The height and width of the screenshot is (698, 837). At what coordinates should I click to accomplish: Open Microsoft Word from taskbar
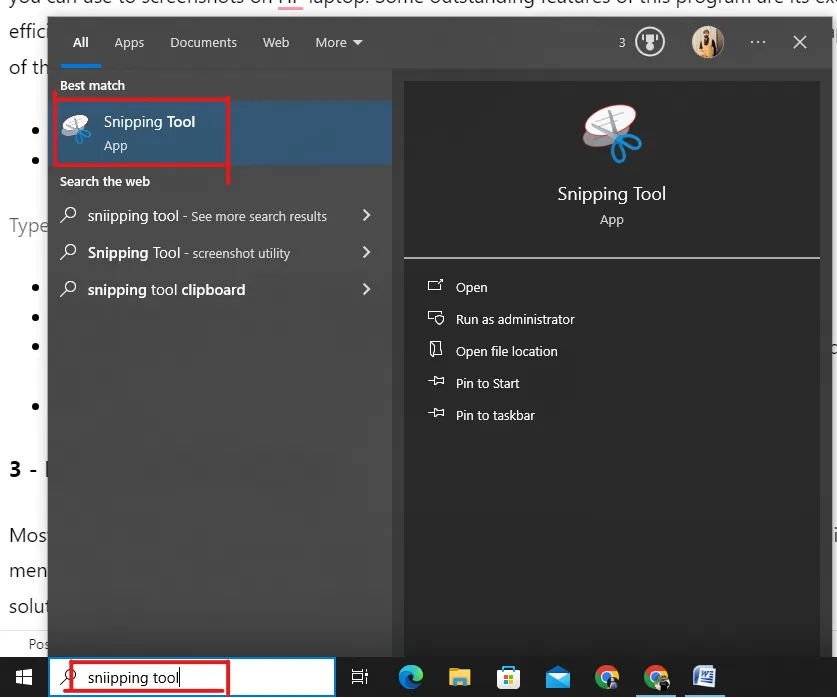tap(705, 678)
